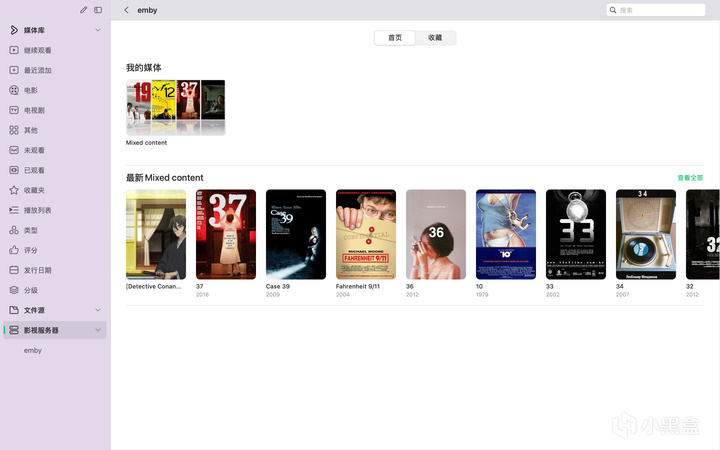Open the 10 (1979) movie poster

(x=506, y=234)
